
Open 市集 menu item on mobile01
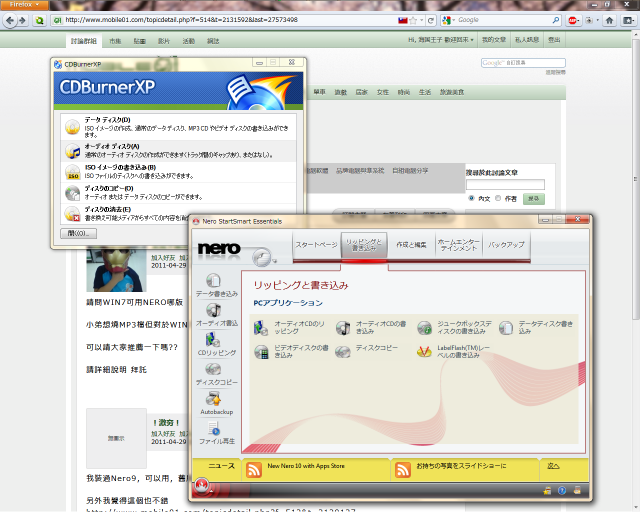115,41
